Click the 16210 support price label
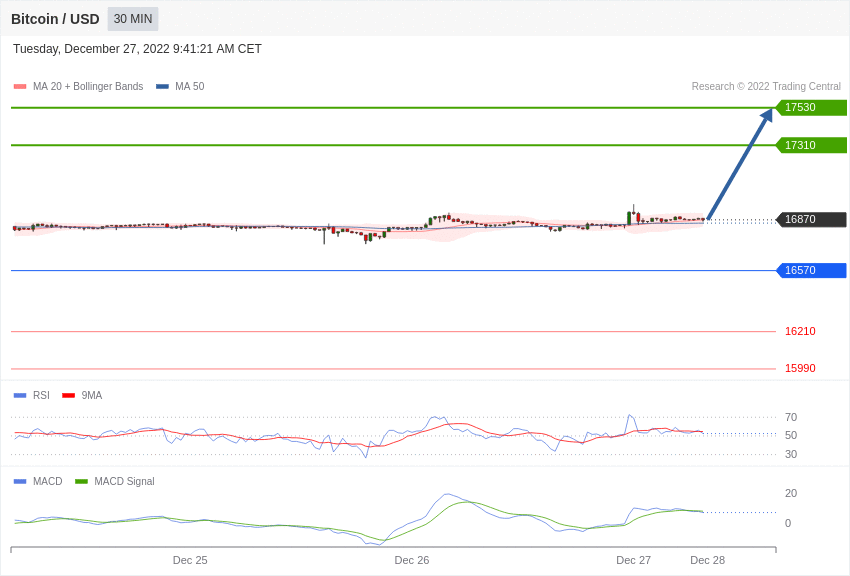 pyautogui.click(x=800, y=331)
